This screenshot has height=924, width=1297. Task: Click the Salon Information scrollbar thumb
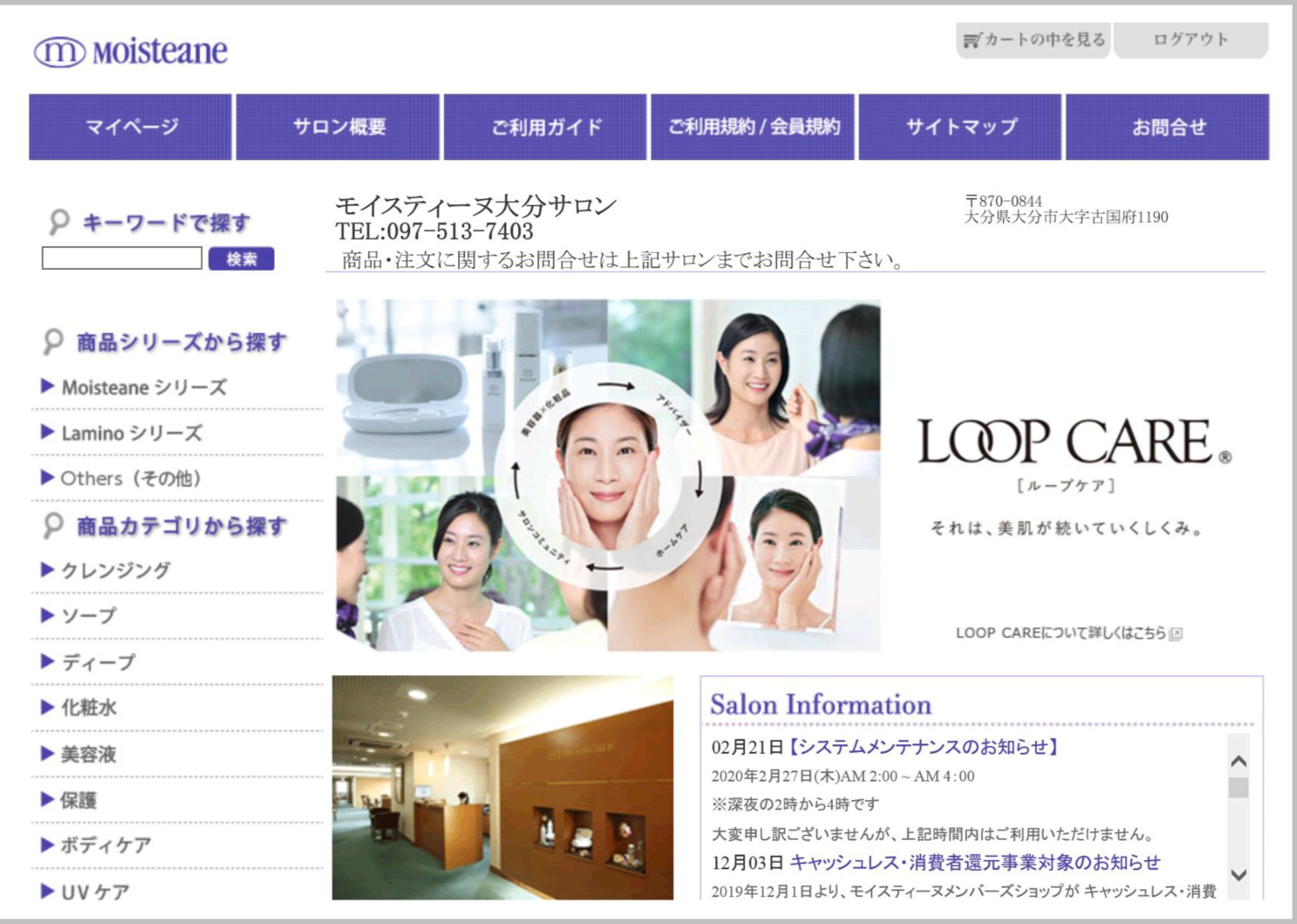(x=1239, y=788)
